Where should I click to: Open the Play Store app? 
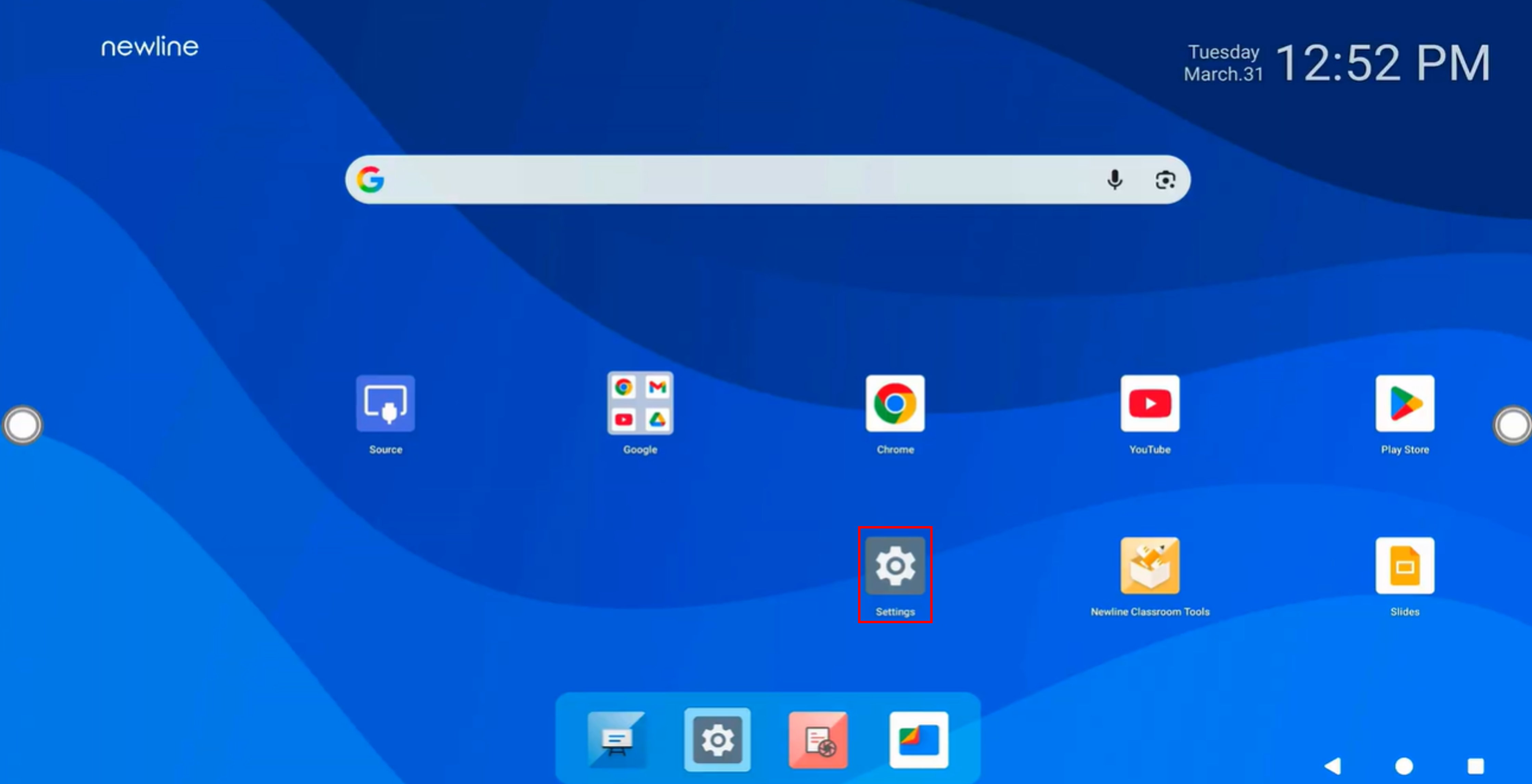(1405, 404)
